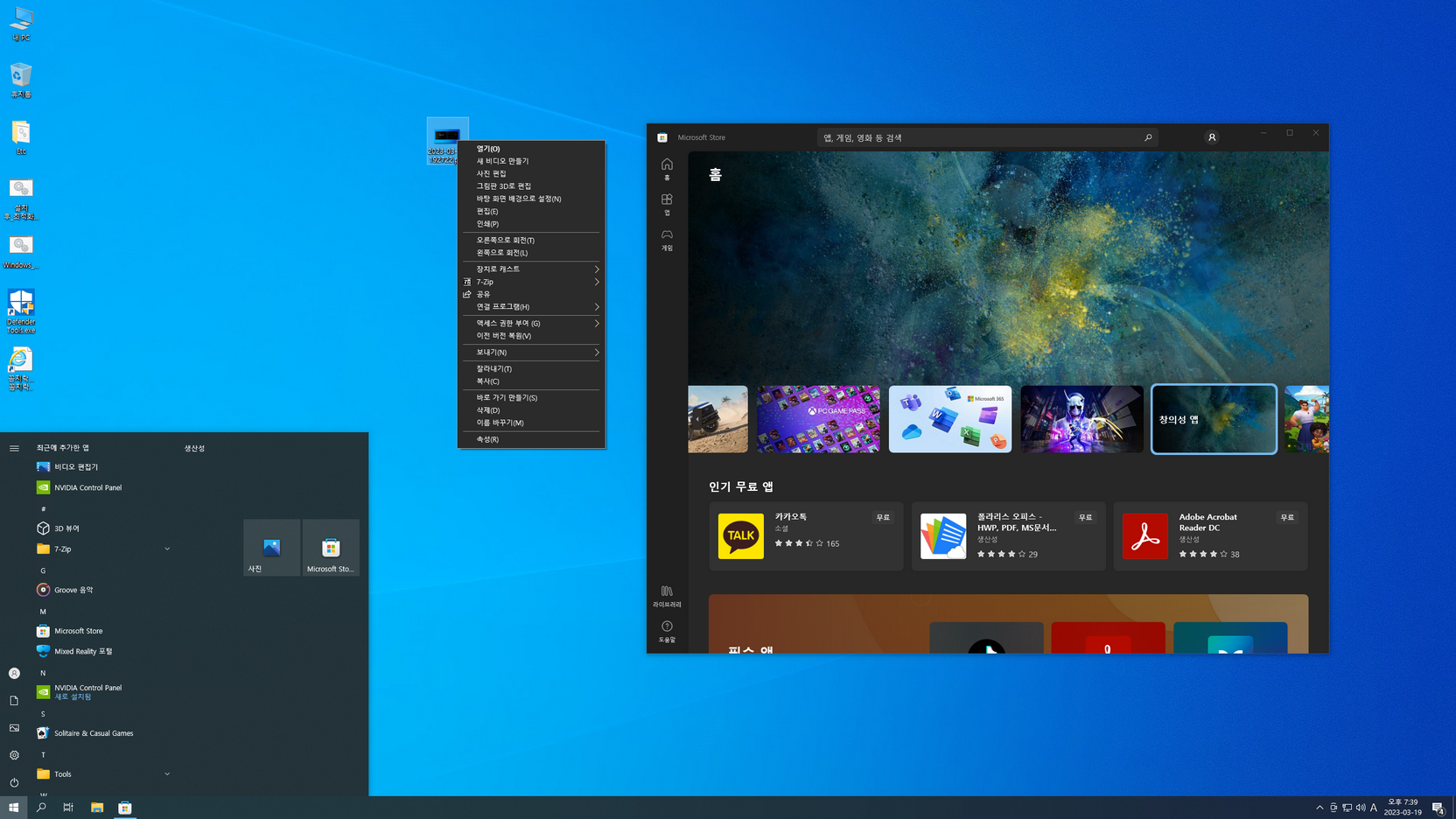Screen dimensions: 1456x819
Task: Click the Free button on Adobe Acrobat card
Action: click(x=1287, y=518)
